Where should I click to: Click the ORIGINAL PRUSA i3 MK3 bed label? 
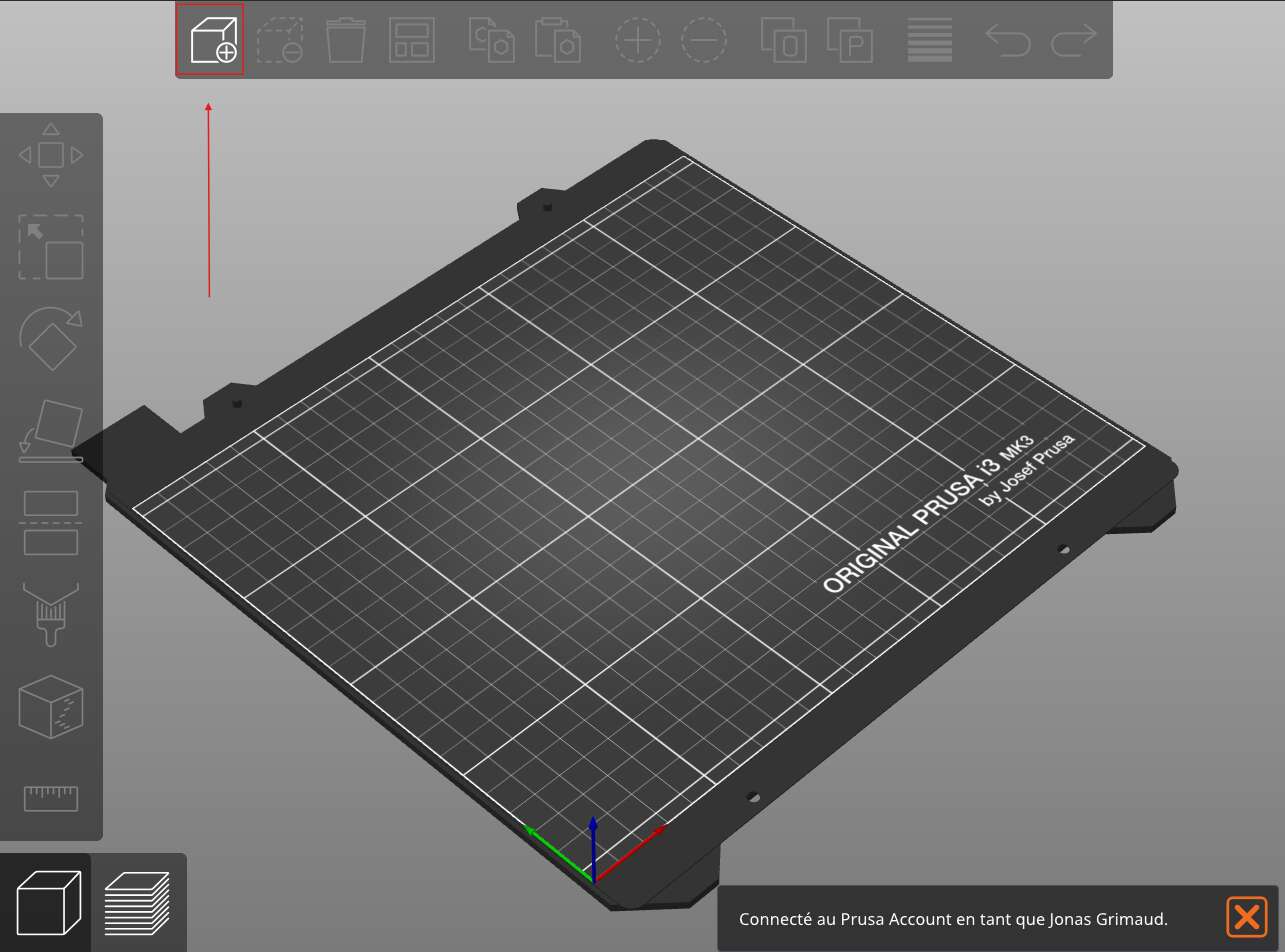[x=927, y=515]
